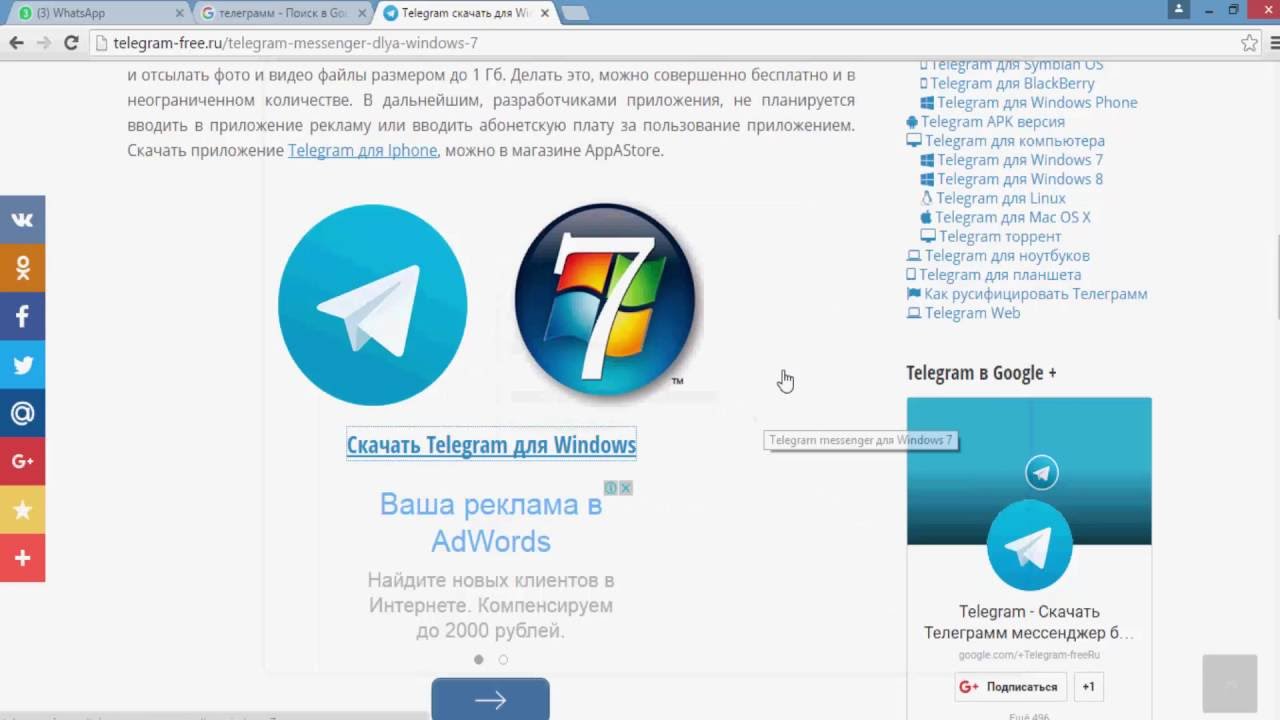Click Telegram Google+ widget title text
Screen dimensions: 1280x720
tap(1029, 622)
